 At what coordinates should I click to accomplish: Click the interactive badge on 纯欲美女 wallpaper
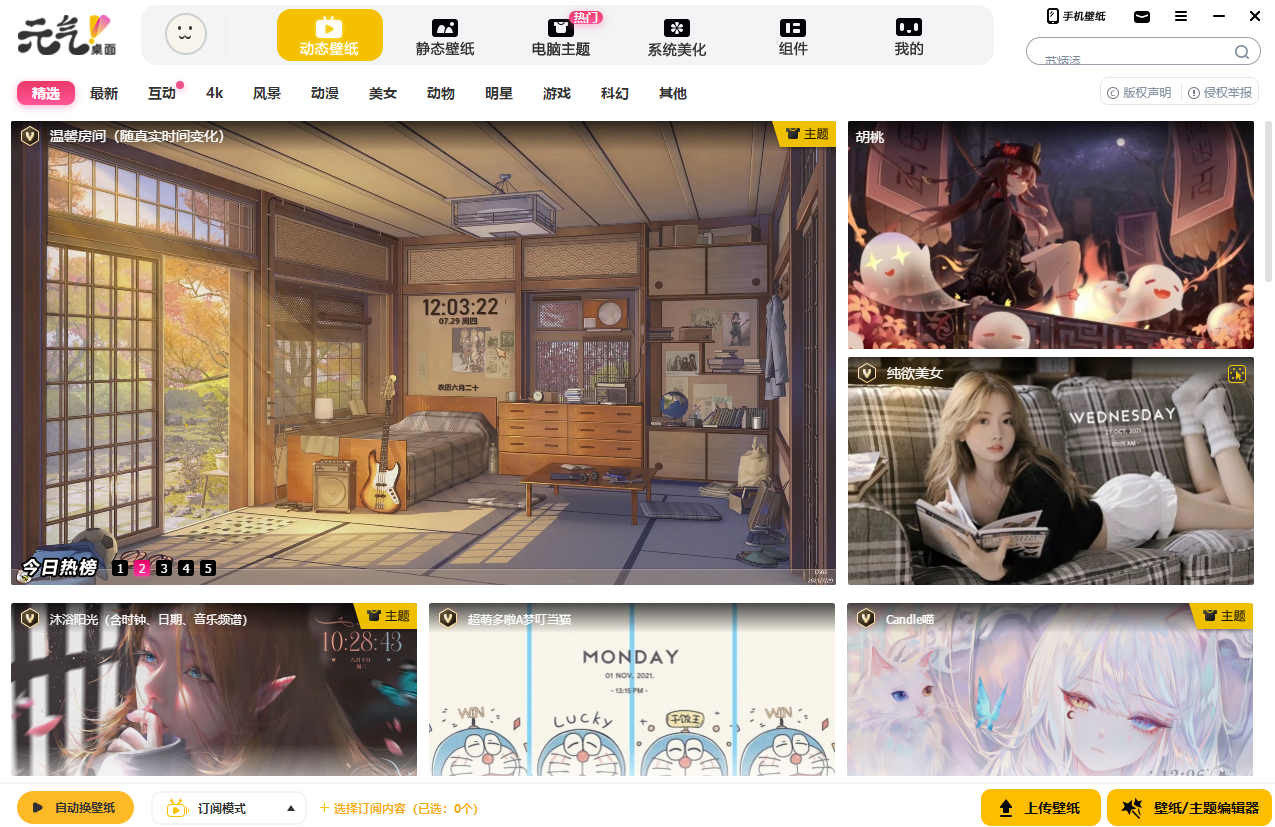pos(1236,374)
